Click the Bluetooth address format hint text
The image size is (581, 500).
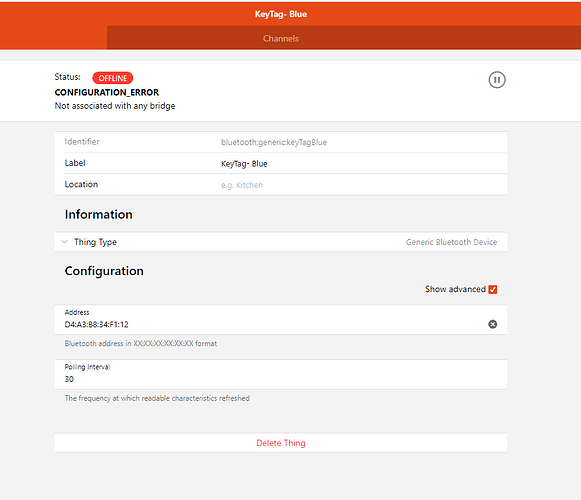pyautogui.click(x=141, y=344)
